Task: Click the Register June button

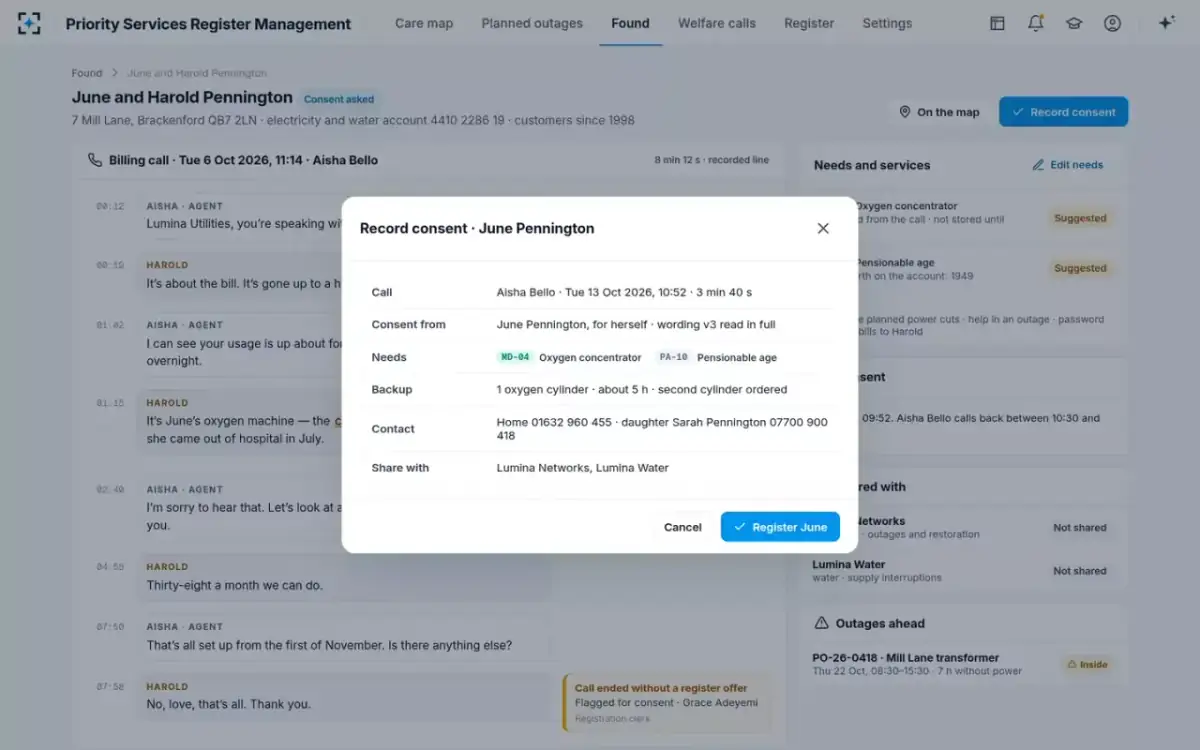Action: click(780, 527)
